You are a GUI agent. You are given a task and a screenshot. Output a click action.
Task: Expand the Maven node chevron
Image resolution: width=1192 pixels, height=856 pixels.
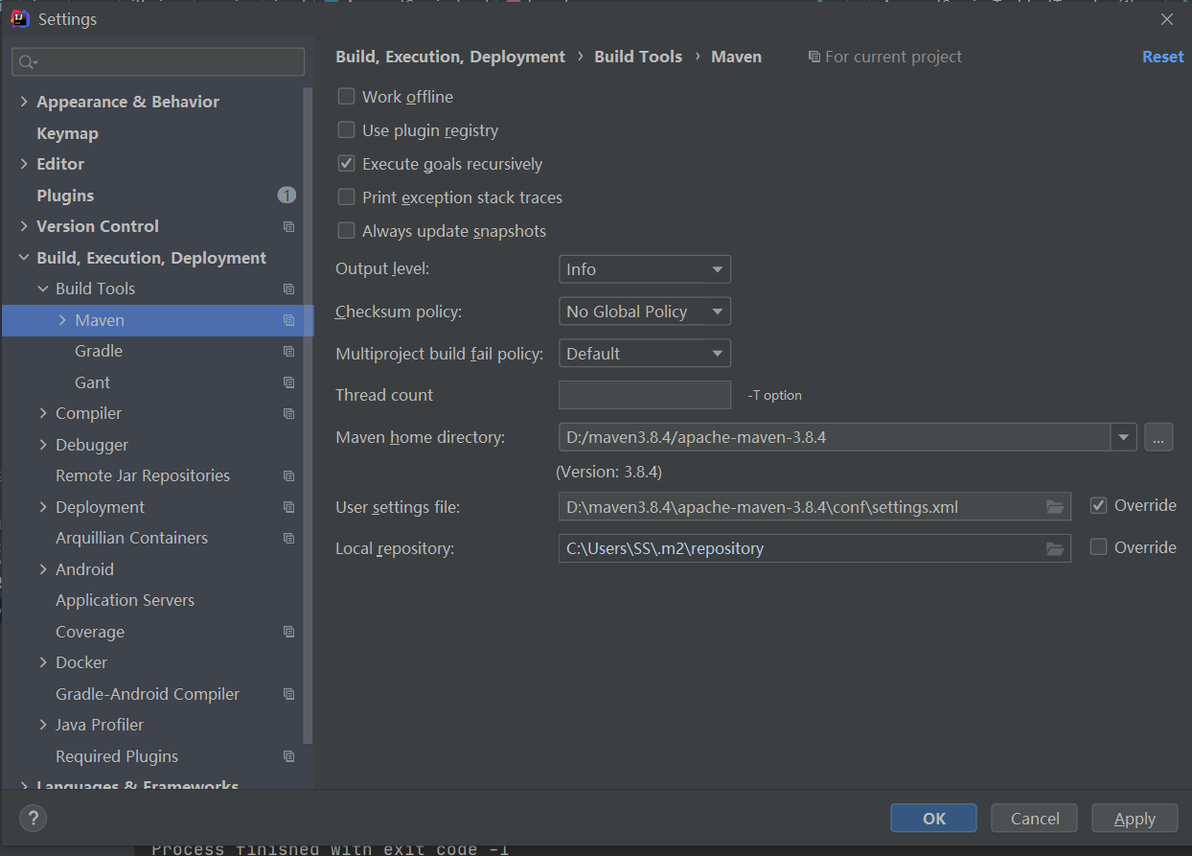point(62,320)
